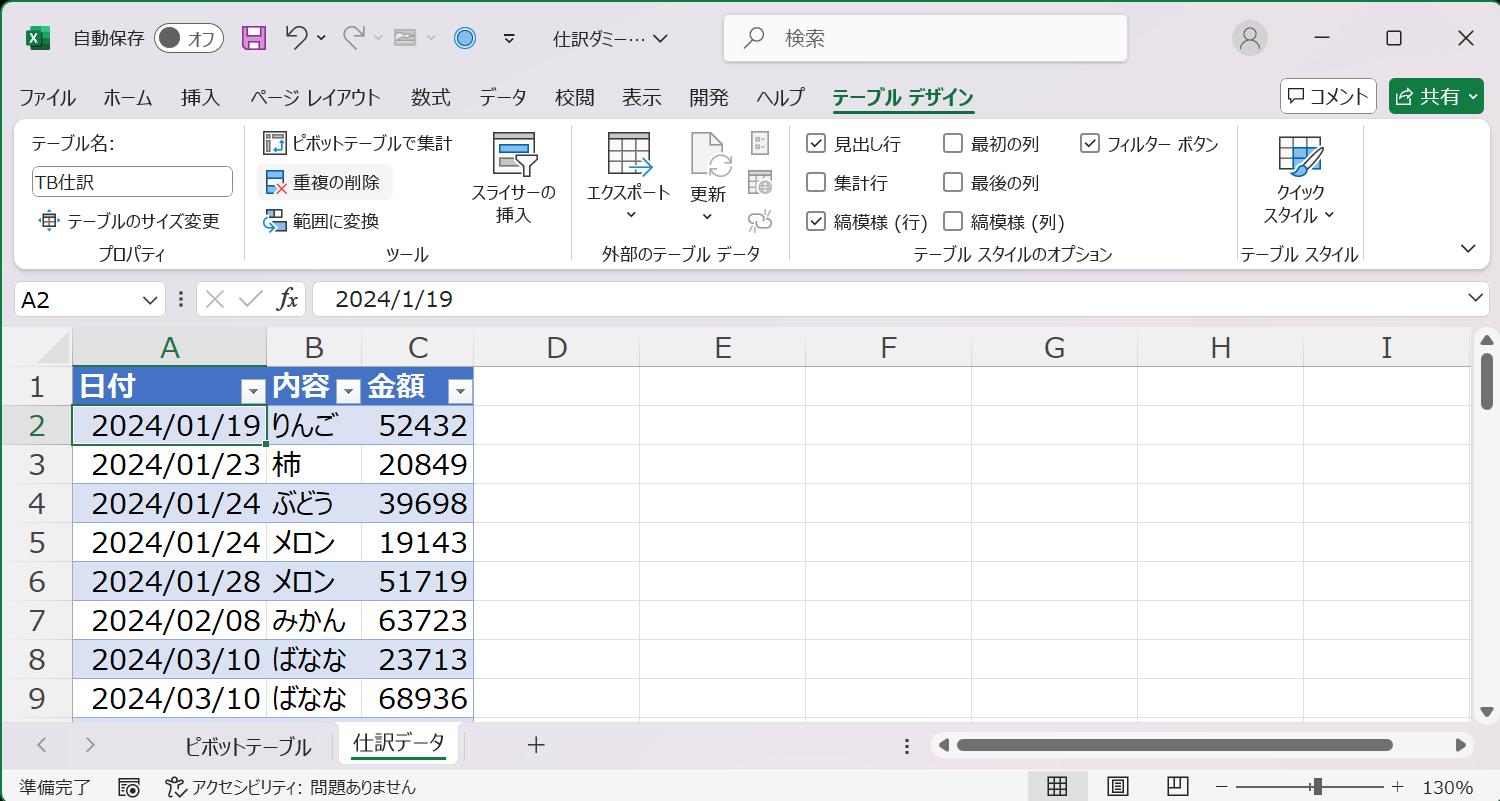Enable the 最初の列 checkbox

coord(952,143)
